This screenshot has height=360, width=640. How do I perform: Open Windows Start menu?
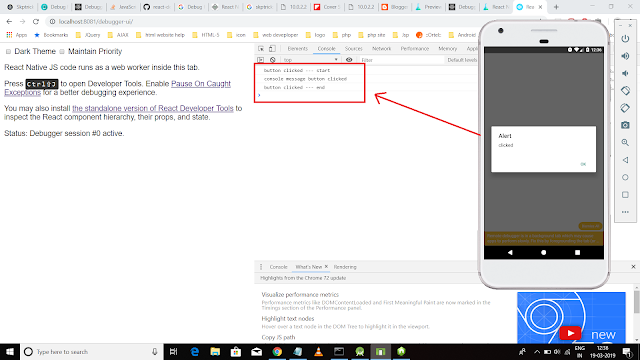click(10, 351)
